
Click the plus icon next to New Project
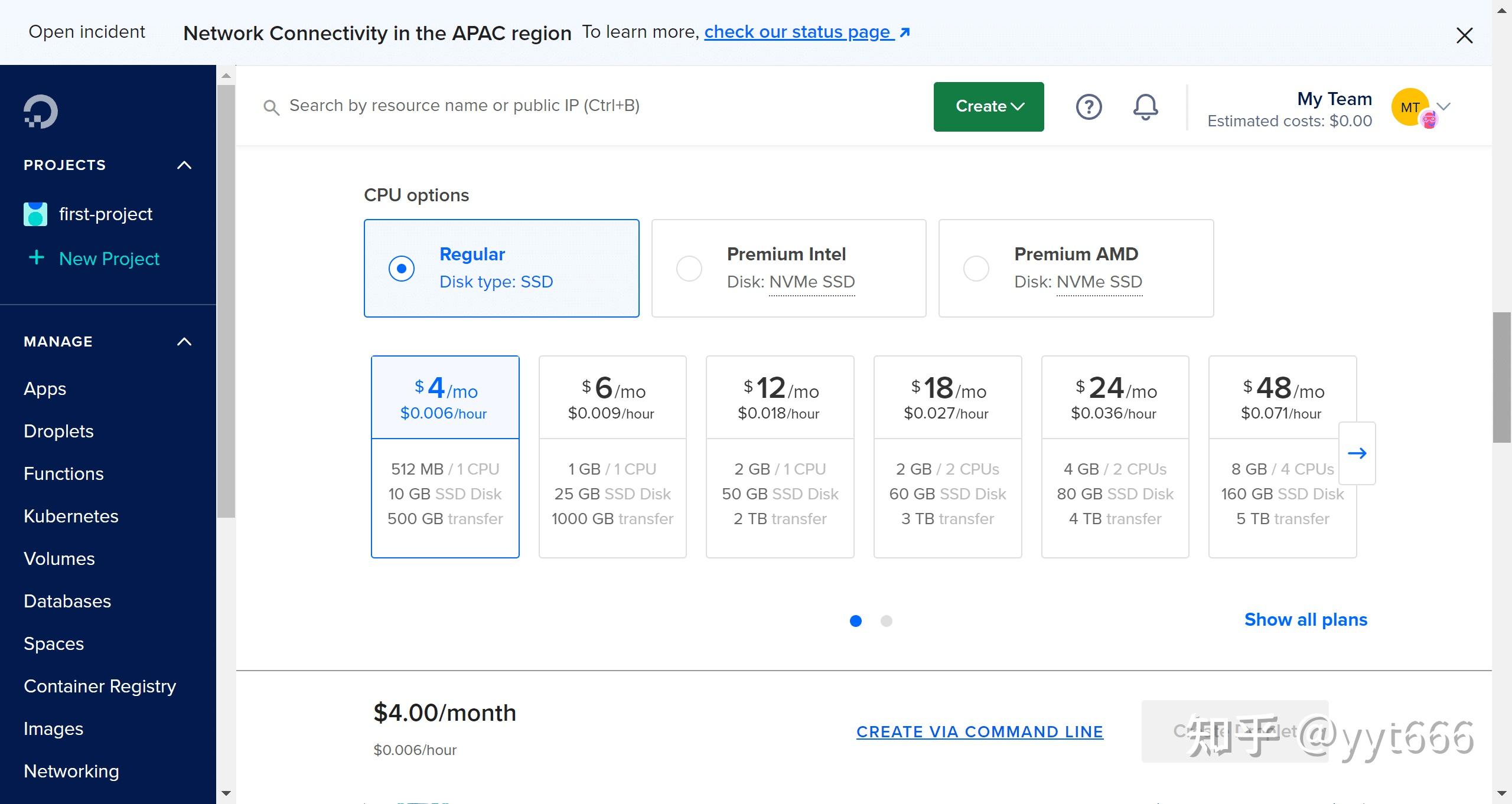[x=37, y=258]
